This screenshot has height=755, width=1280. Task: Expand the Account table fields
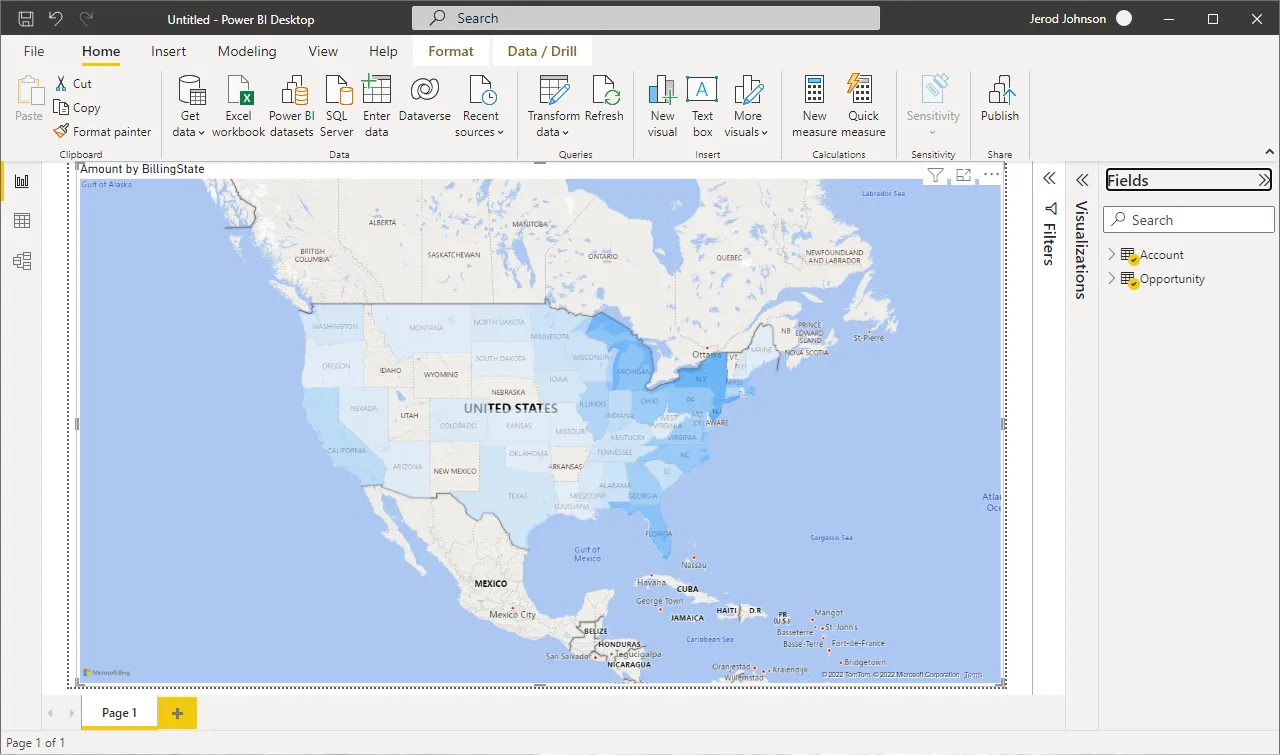pyautogui.click(x=1111, y=255)
